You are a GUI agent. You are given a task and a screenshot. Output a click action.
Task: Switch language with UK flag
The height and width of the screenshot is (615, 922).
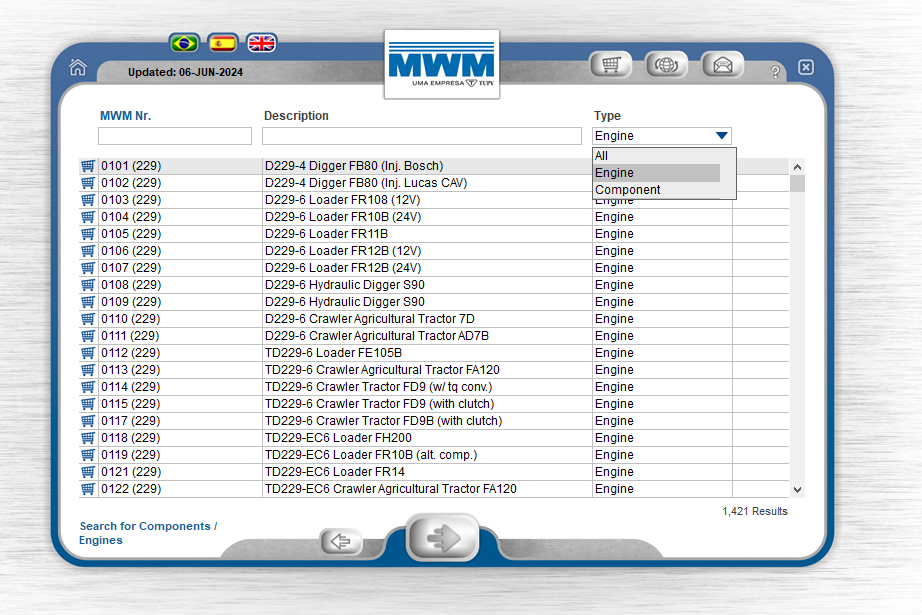(x=261, y=43)
